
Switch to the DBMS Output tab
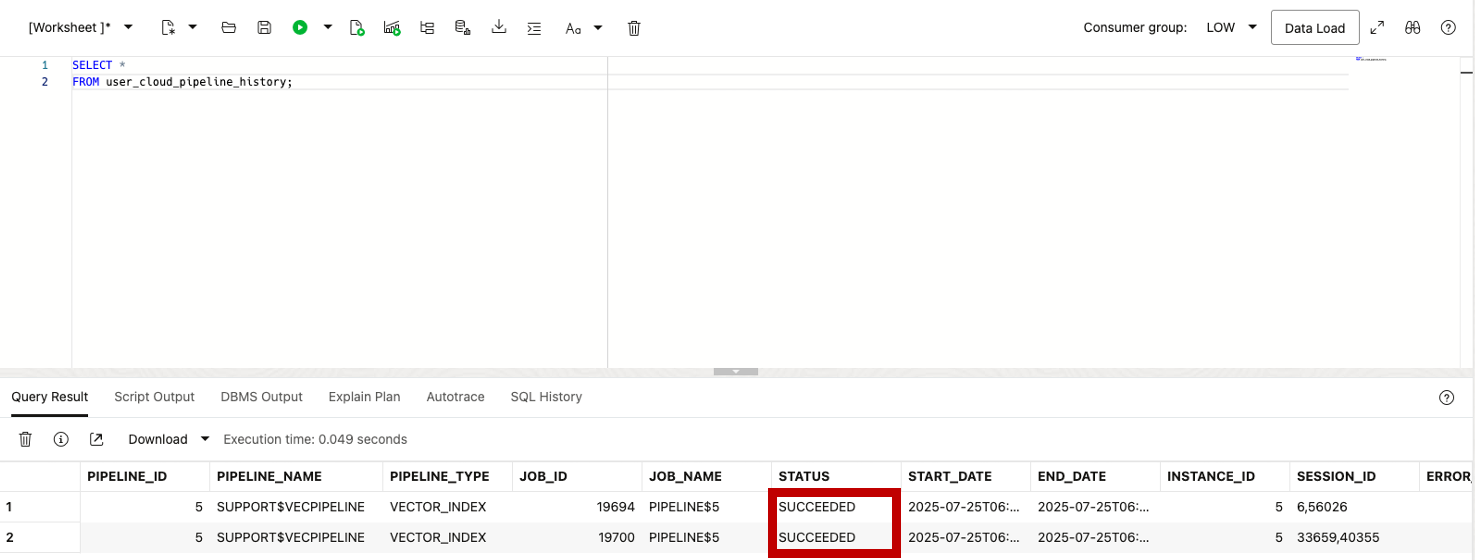pyautogui.click(x=261, y=397)
